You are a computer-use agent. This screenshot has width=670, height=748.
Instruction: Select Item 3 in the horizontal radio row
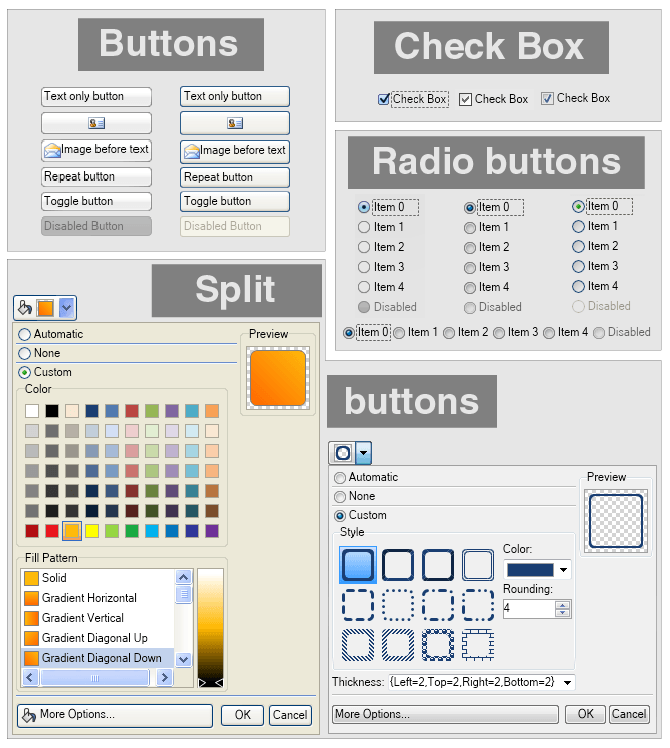click(x=499, y=333)
